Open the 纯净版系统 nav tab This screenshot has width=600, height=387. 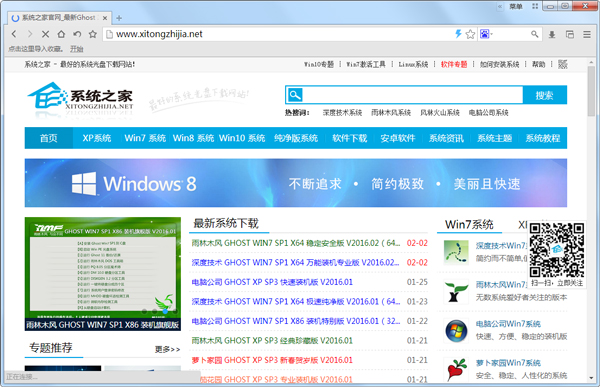pyautogui.click(x=296, y=138)
